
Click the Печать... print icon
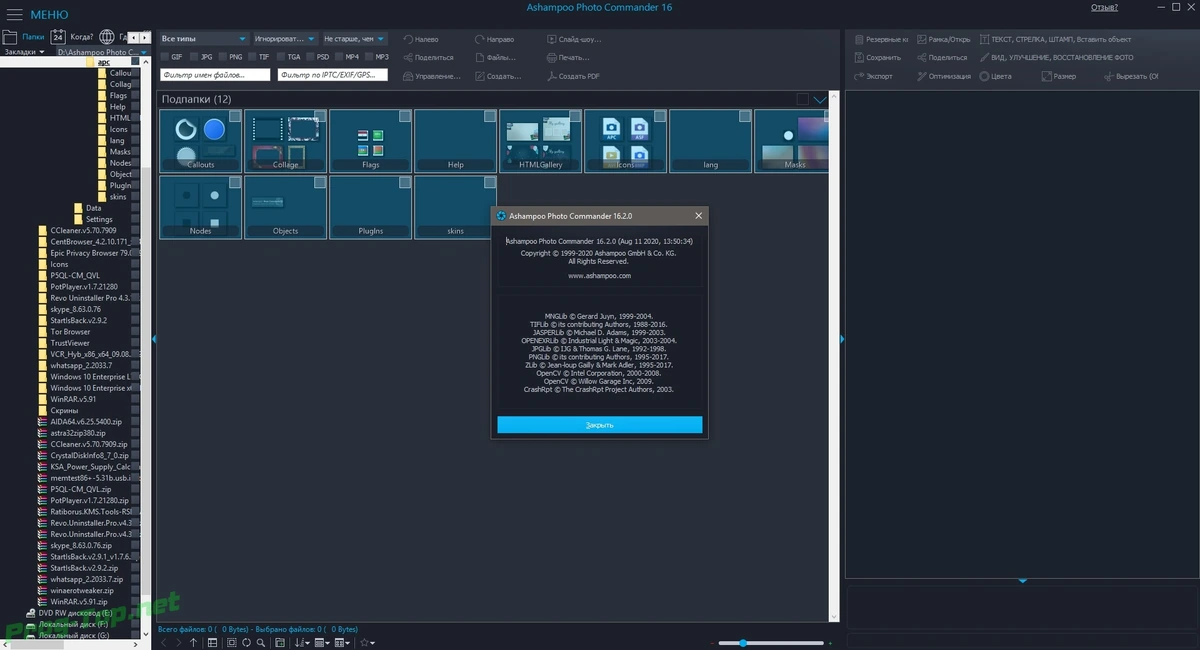point(552,57)
